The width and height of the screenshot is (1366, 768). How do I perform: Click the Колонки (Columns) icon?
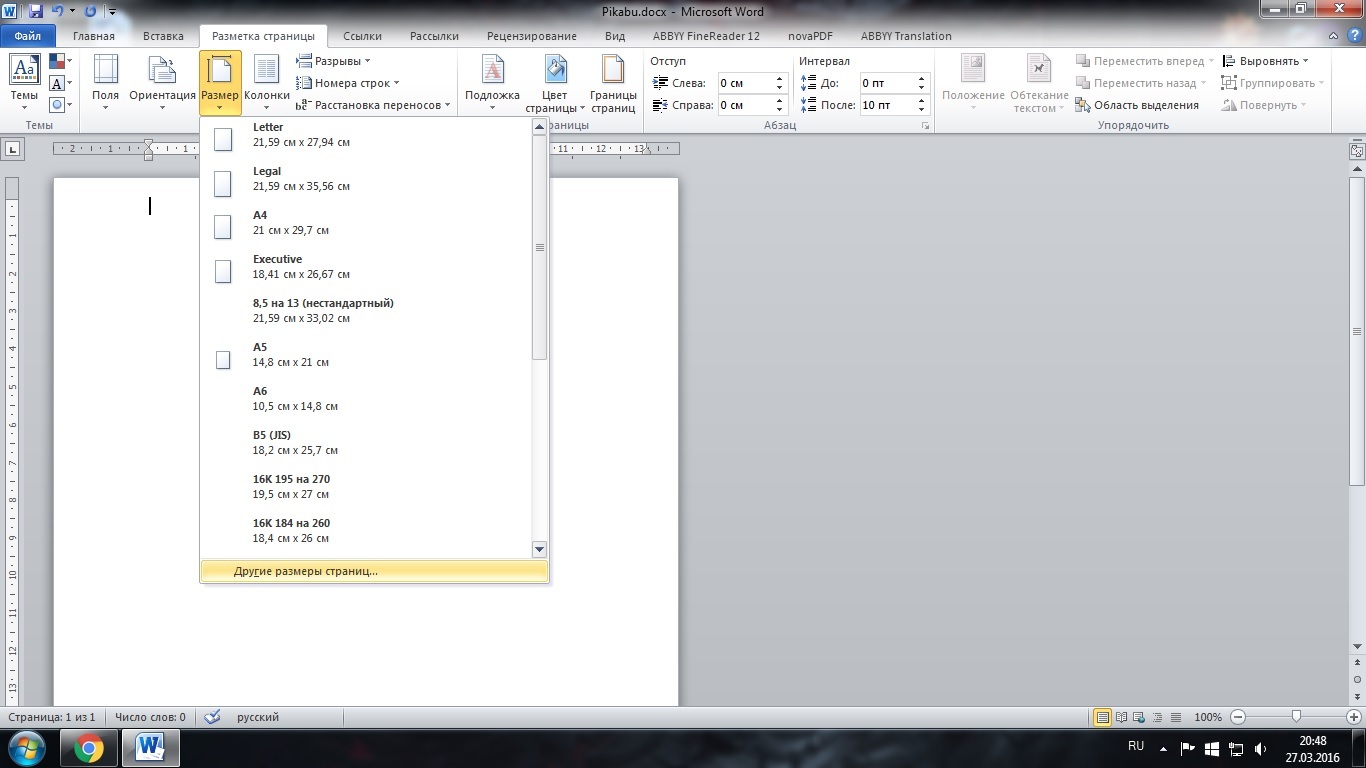[266, 72]
